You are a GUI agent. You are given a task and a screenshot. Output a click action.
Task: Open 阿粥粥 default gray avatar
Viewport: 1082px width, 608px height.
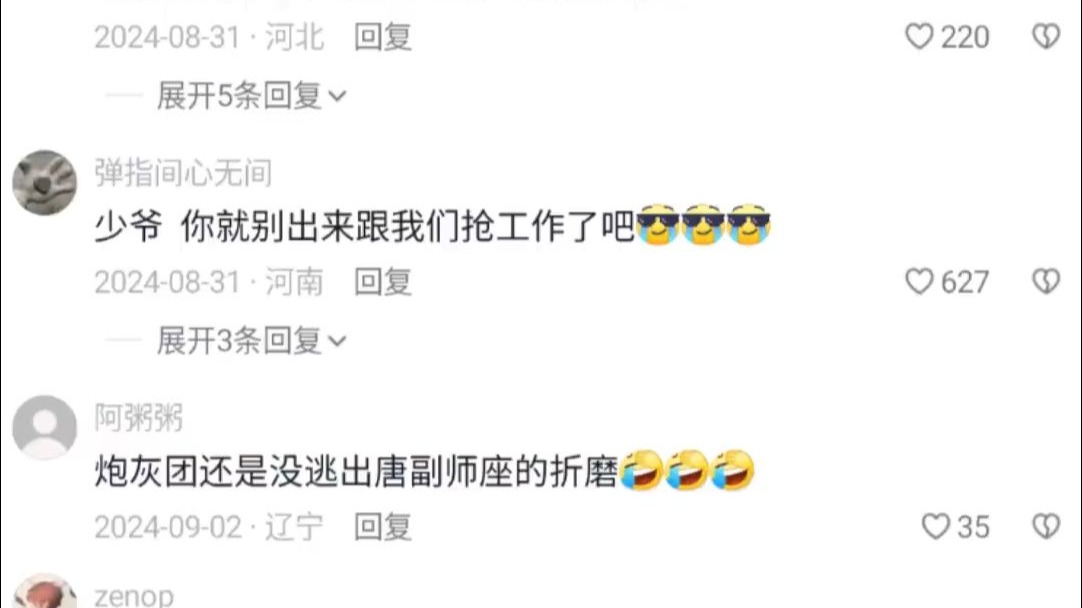pyautogui.click(x=45, y=428)
